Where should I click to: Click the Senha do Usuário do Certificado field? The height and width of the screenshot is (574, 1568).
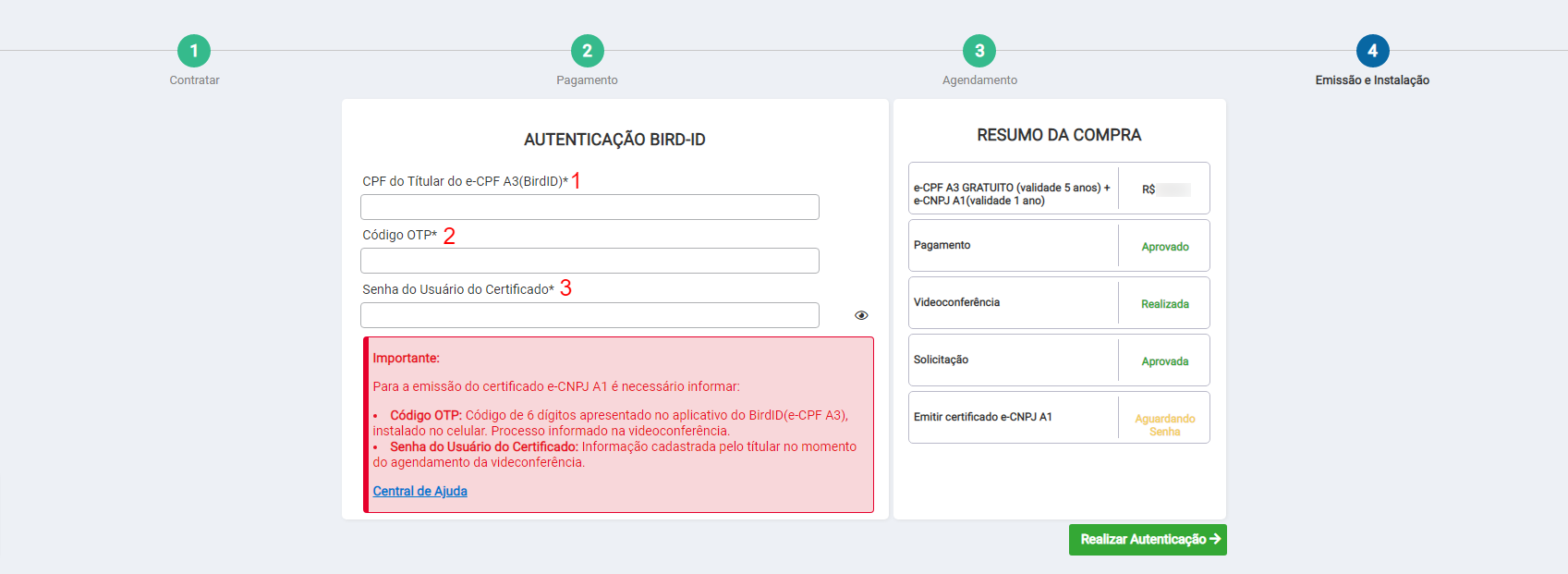tap(590, 315)
